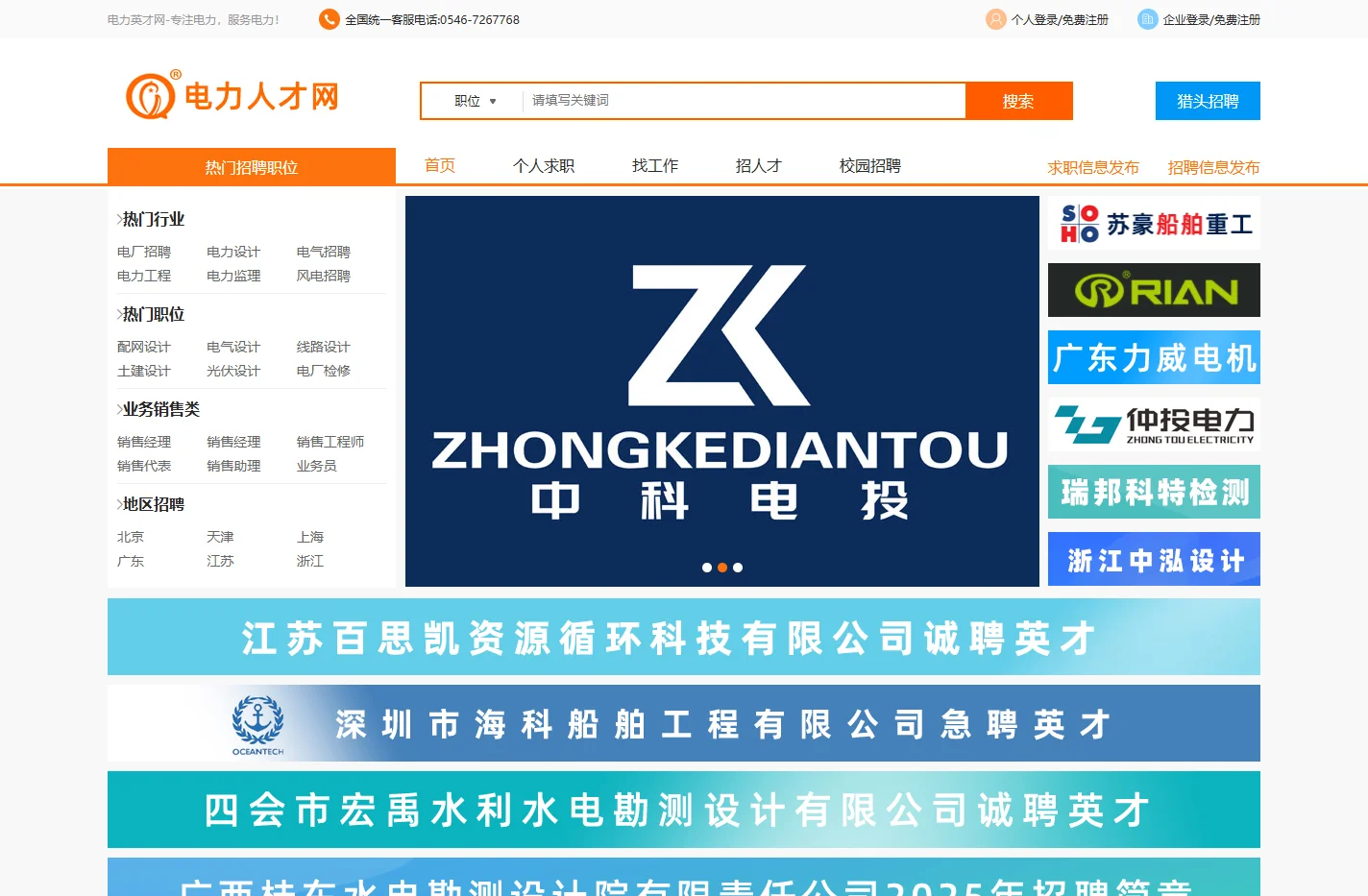Screen dimensions: 1368x896
Task: Open the 苏豪船舶重工 sponsor logo
Action: point(1154,223)
